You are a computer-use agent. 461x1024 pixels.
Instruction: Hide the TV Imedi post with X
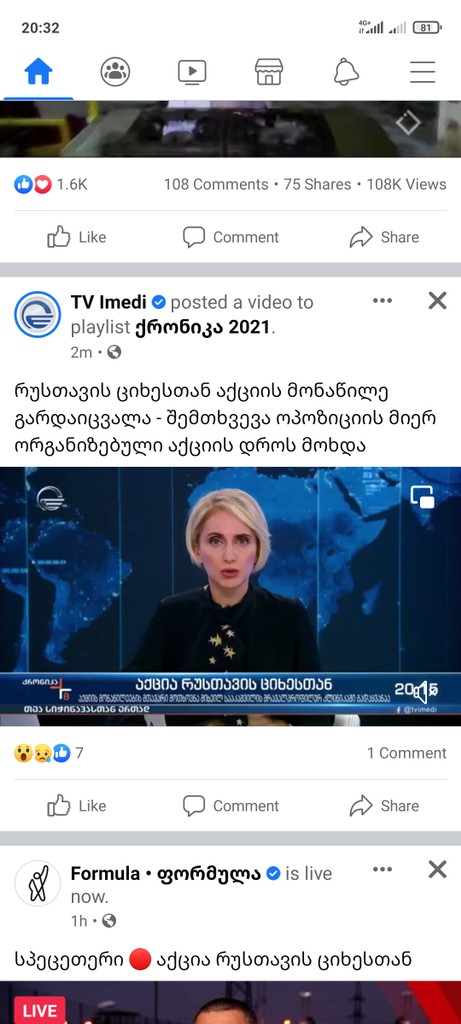[437, 300]
